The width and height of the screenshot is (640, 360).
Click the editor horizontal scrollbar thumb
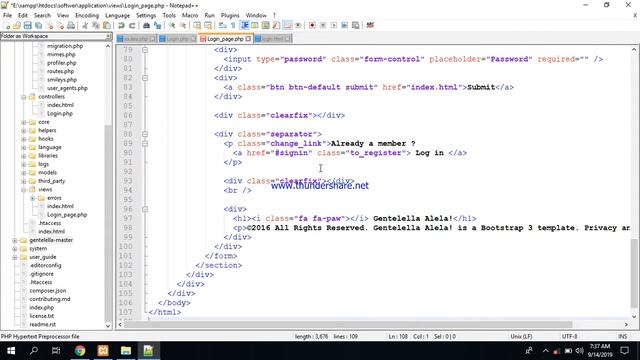[348, 324]
